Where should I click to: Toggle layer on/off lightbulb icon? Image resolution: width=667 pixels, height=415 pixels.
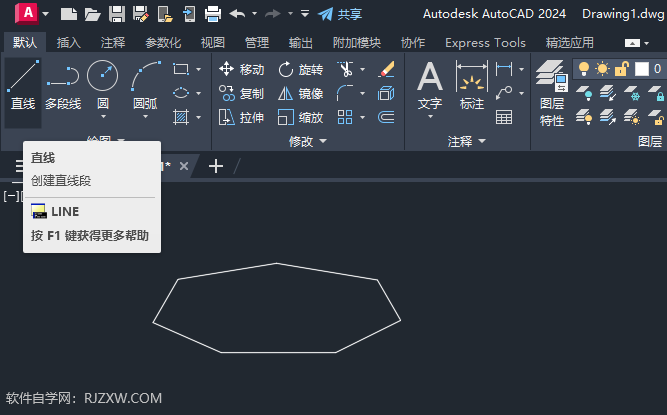(584, 68)
